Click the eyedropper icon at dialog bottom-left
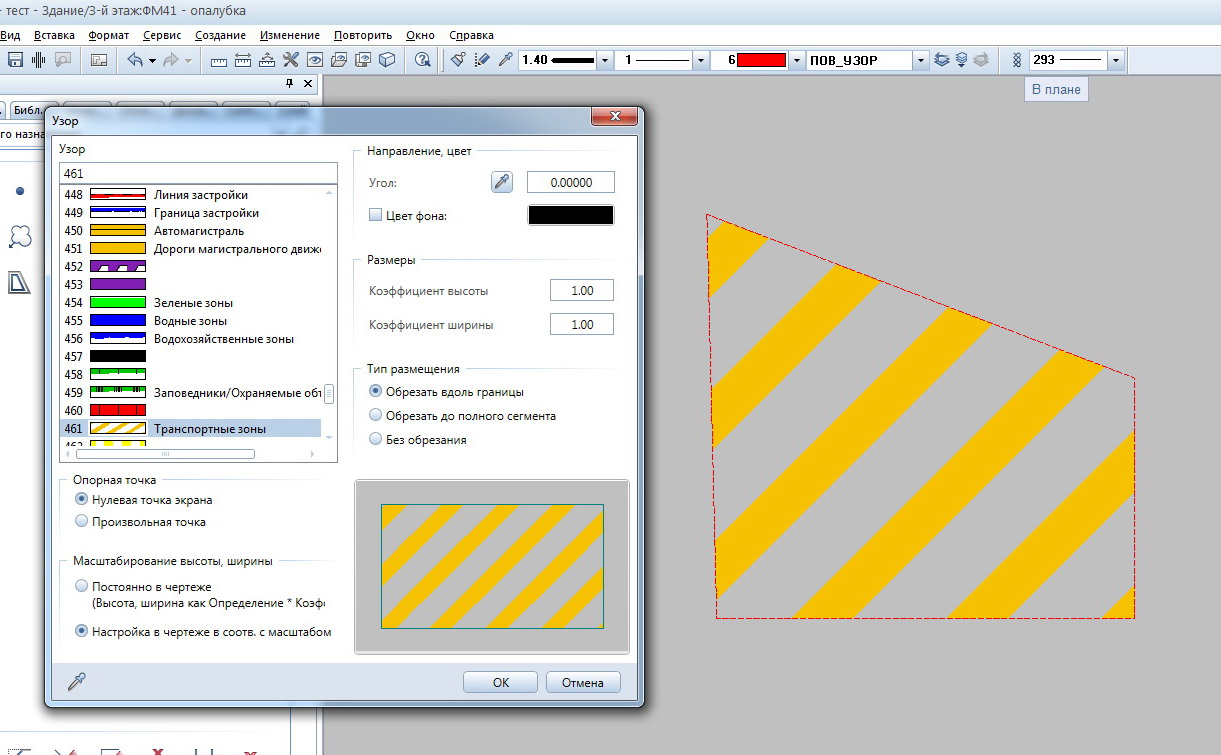The width and height of the screenshot is (1221, 755). (x=76, y=681)
